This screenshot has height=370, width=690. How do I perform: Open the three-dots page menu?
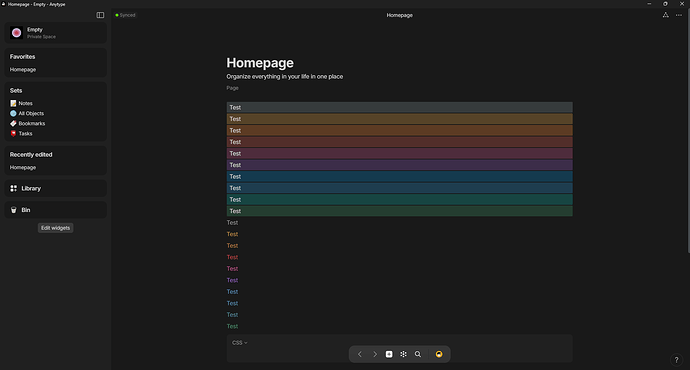[x=679, y=15]
